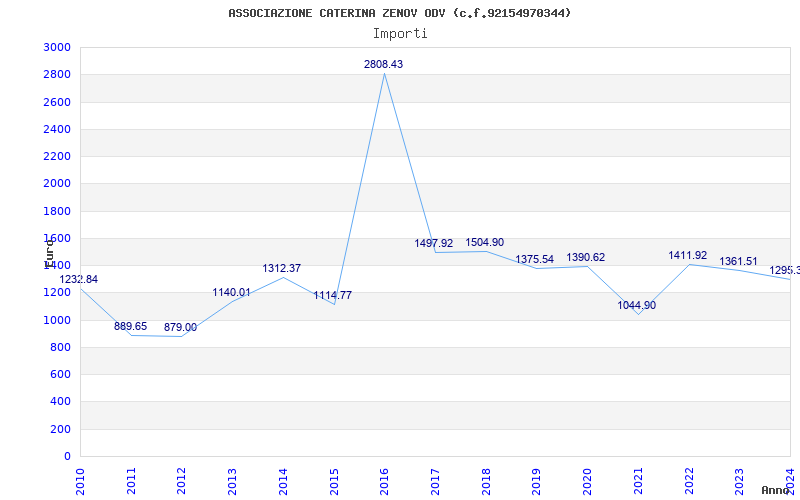This screenshot has width=800, height=500.
Task: Select the 1411.92 data label
Action: [x=687, y=256]
